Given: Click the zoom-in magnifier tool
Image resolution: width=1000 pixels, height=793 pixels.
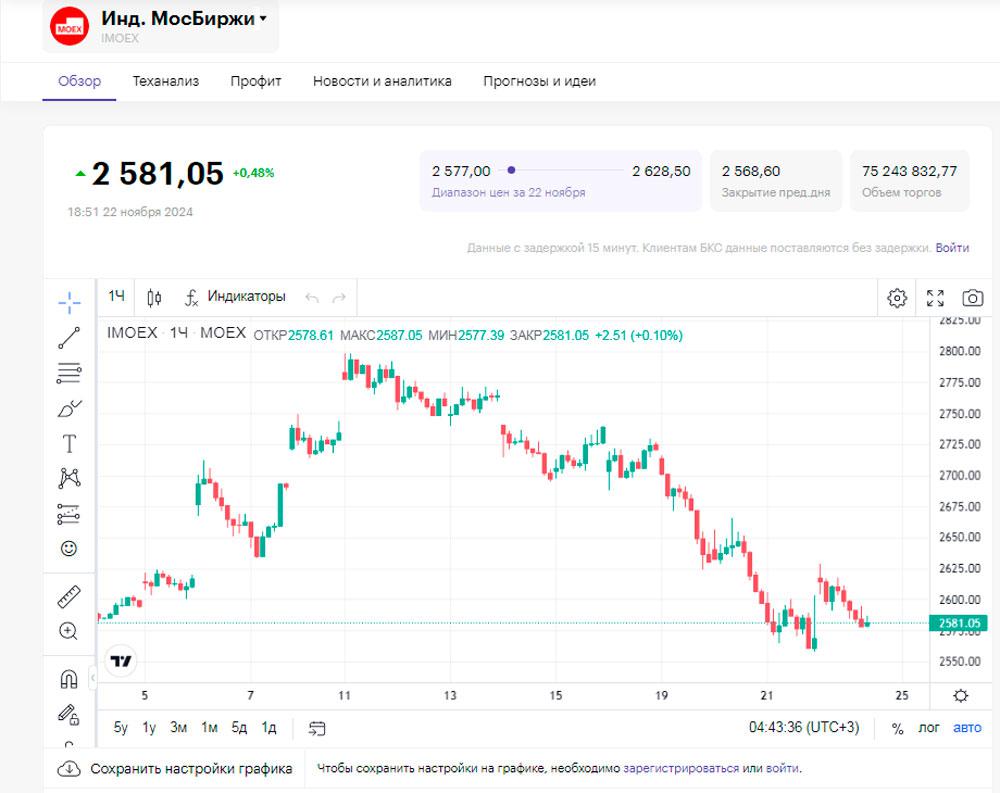Looking at the screenshot, I should click(69, 631).
